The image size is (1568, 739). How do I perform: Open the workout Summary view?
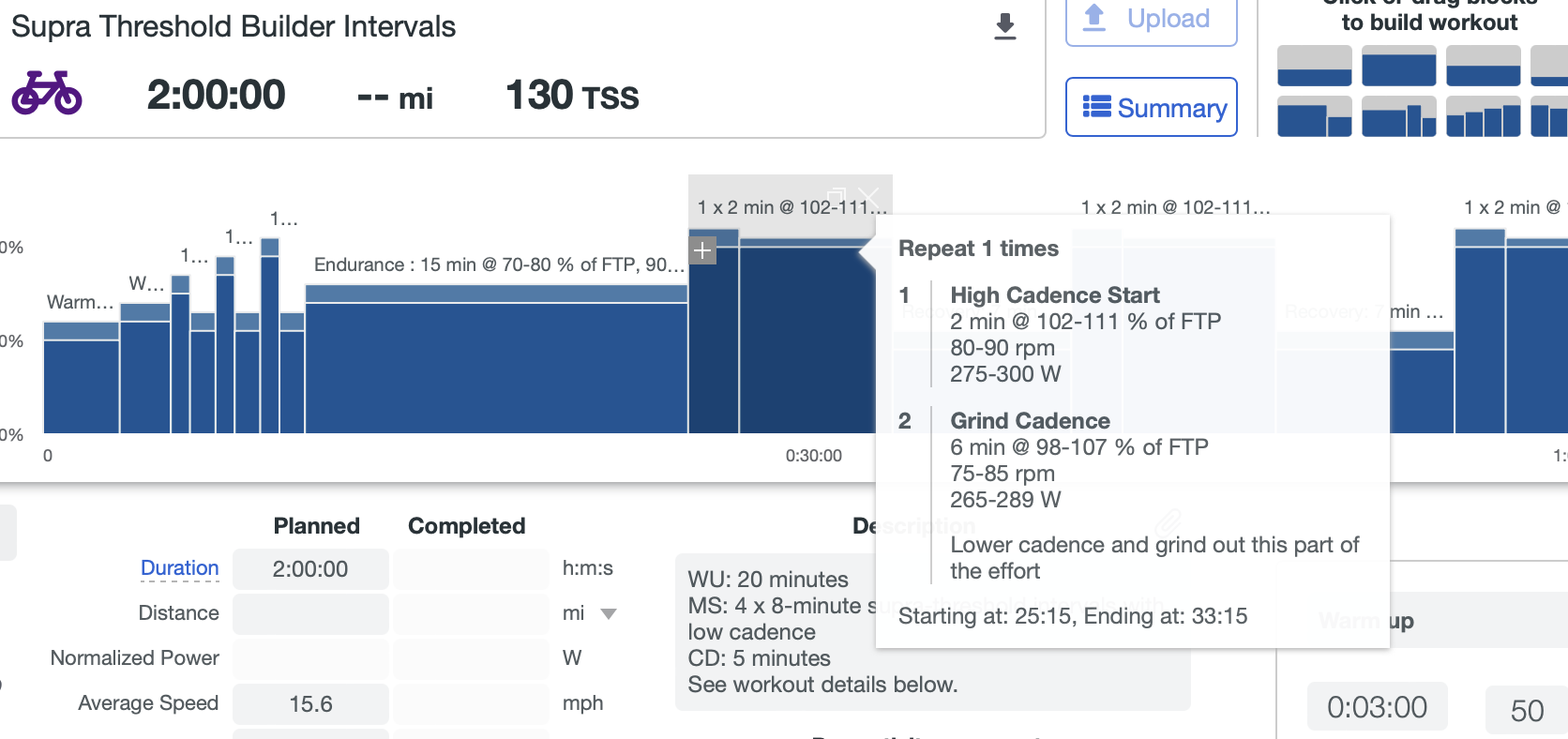[x=1151, y=108]
